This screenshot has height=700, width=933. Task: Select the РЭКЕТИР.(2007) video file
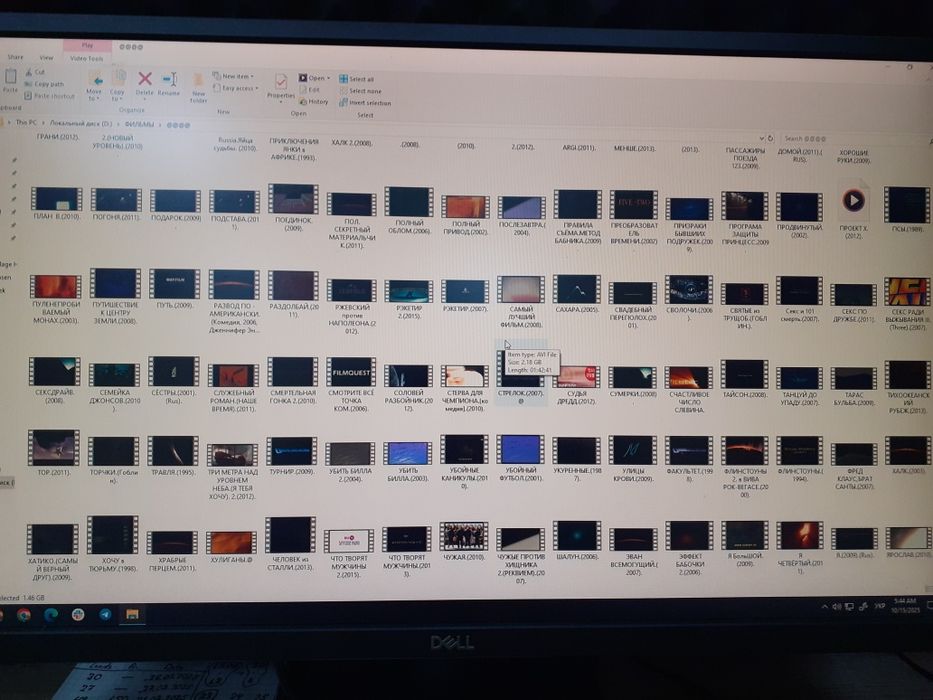coord(465,296)
